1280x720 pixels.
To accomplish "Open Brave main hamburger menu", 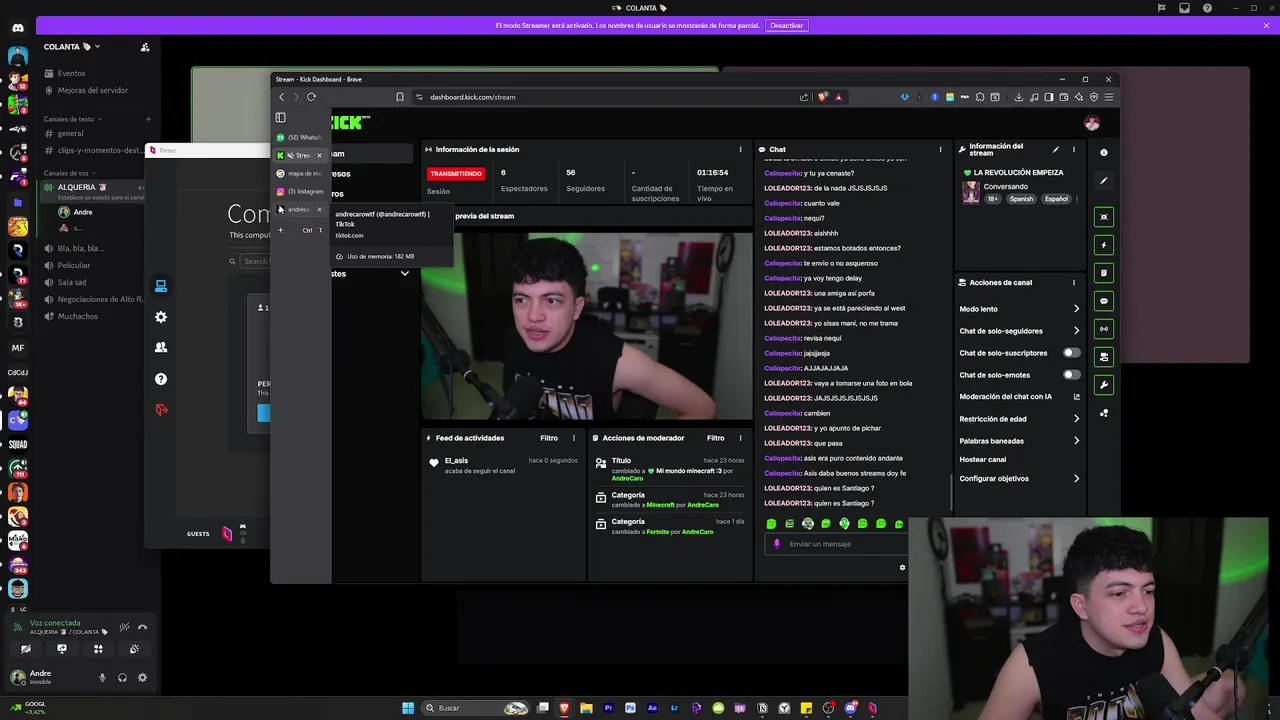I will point(1109,97).
